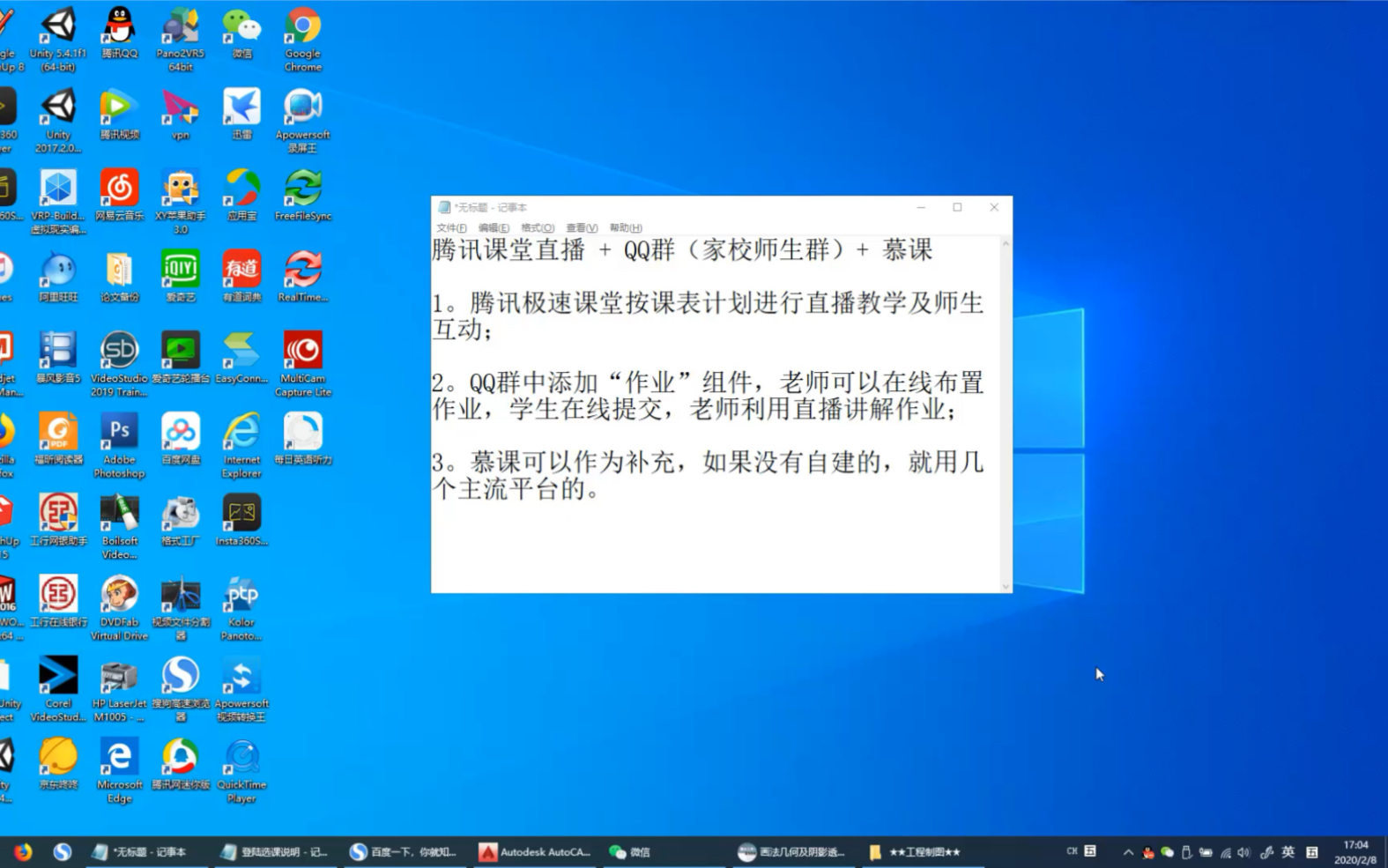Open Firefox from the taskbar

[23, 851]
